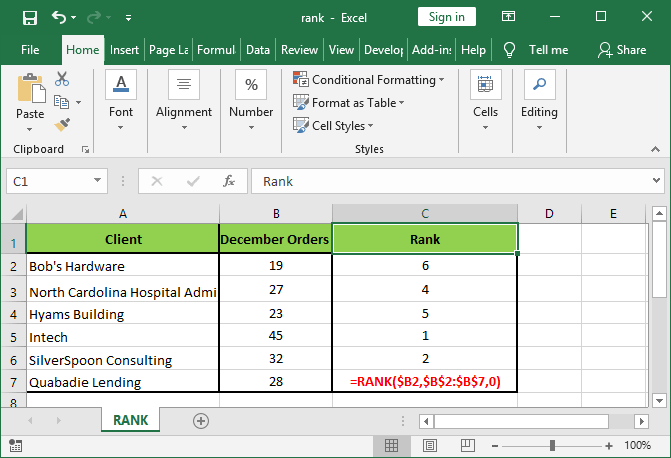Open Conditional Formatting menu
This screenshot has height=458, width=671.
click(369, 80)
